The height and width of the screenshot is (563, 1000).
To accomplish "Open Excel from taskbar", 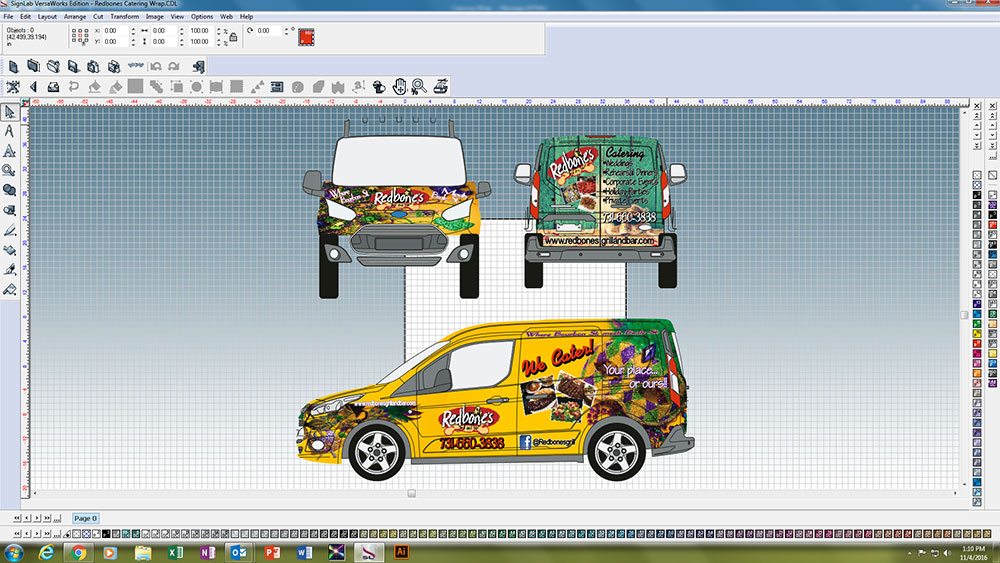I will (175, 553).
